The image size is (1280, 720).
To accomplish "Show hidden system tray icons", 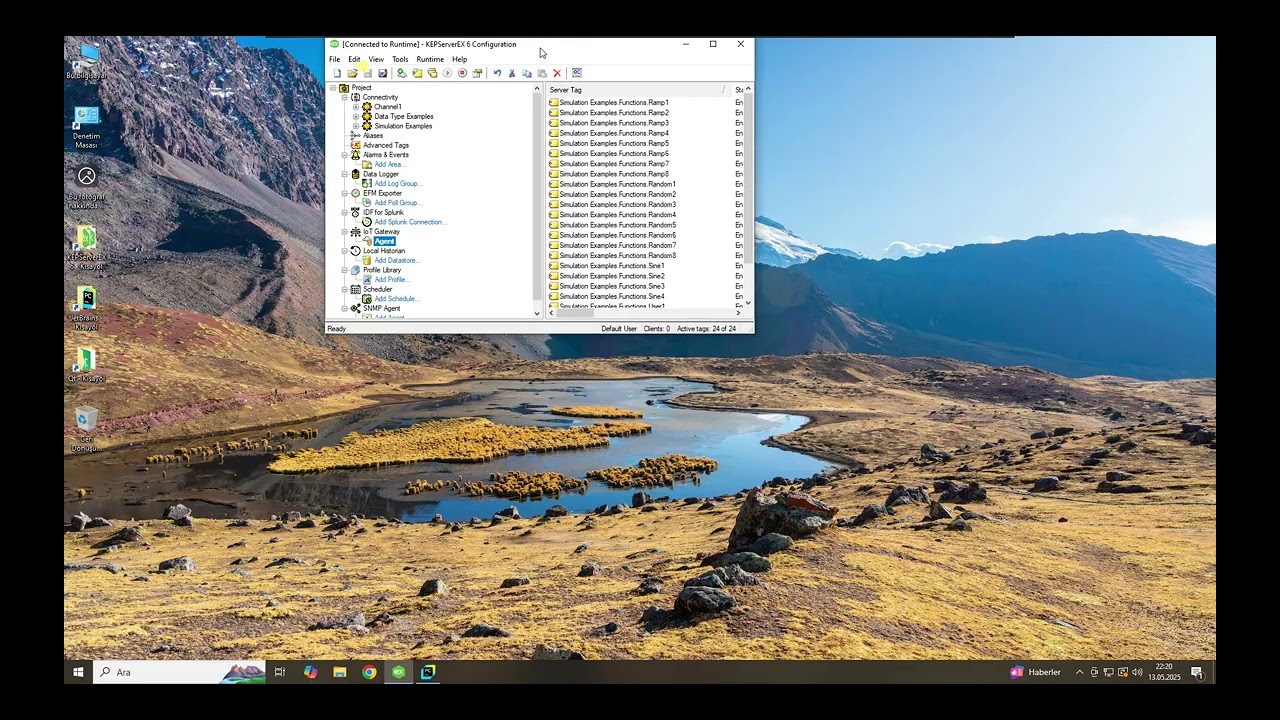I will tap(1079, 672).
